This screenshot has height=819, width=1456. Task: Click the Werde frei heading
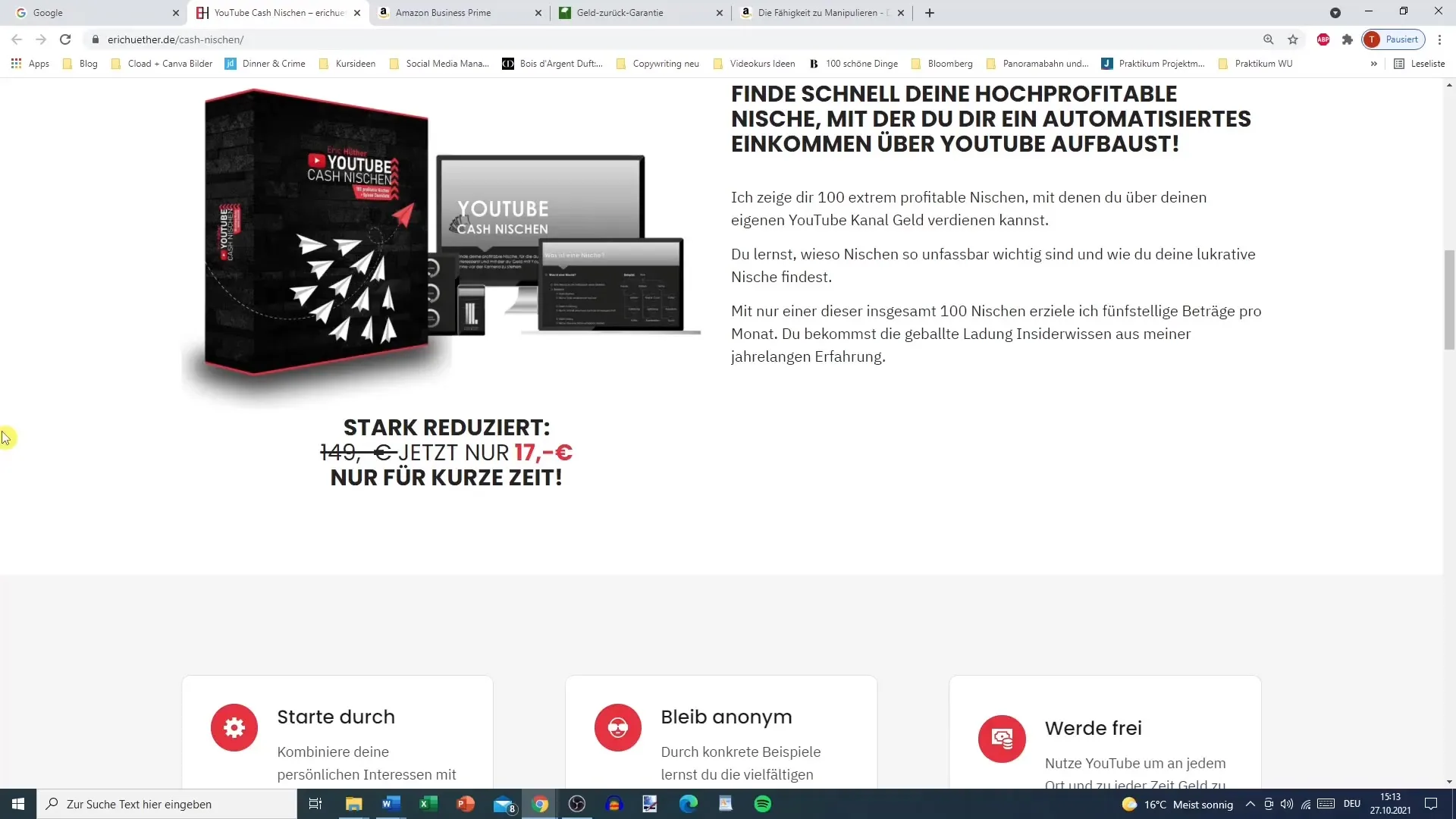1093,728
